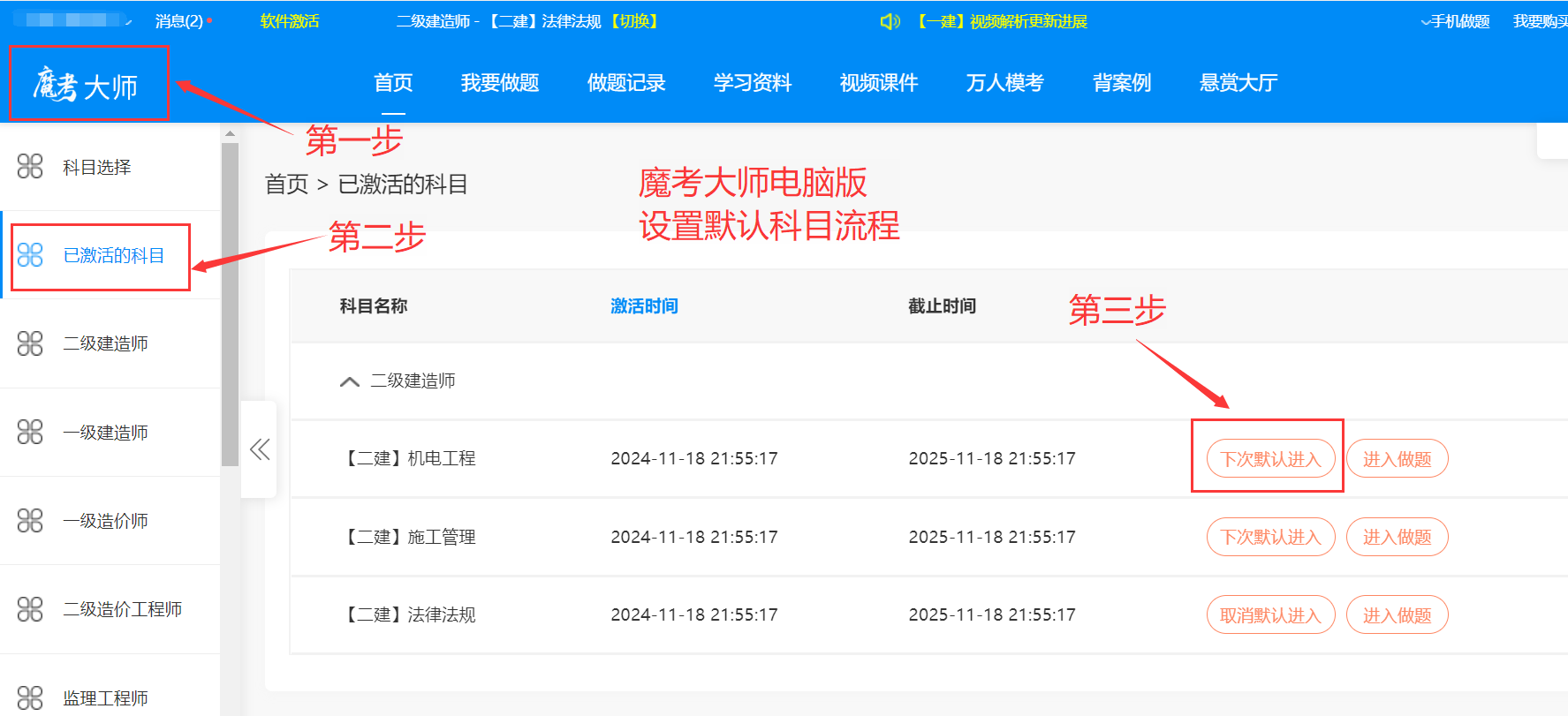Switch to 视频课件 tab

pyautogui.click(x=879, y=83)
